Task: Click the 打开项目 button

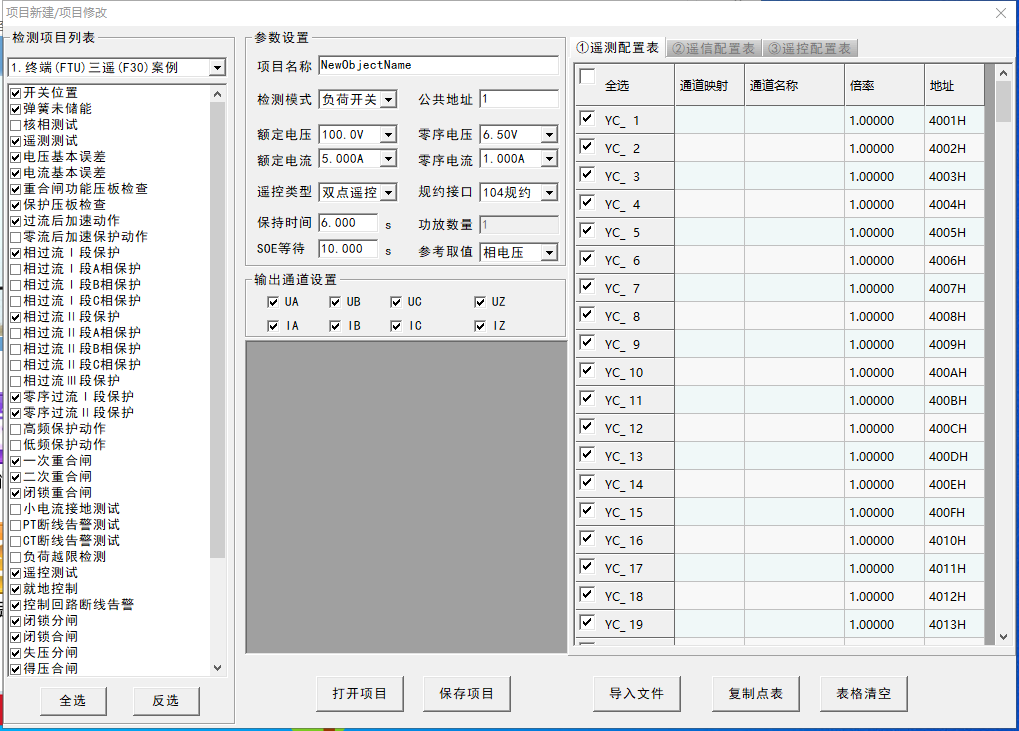Action: [x=359, y=693]
